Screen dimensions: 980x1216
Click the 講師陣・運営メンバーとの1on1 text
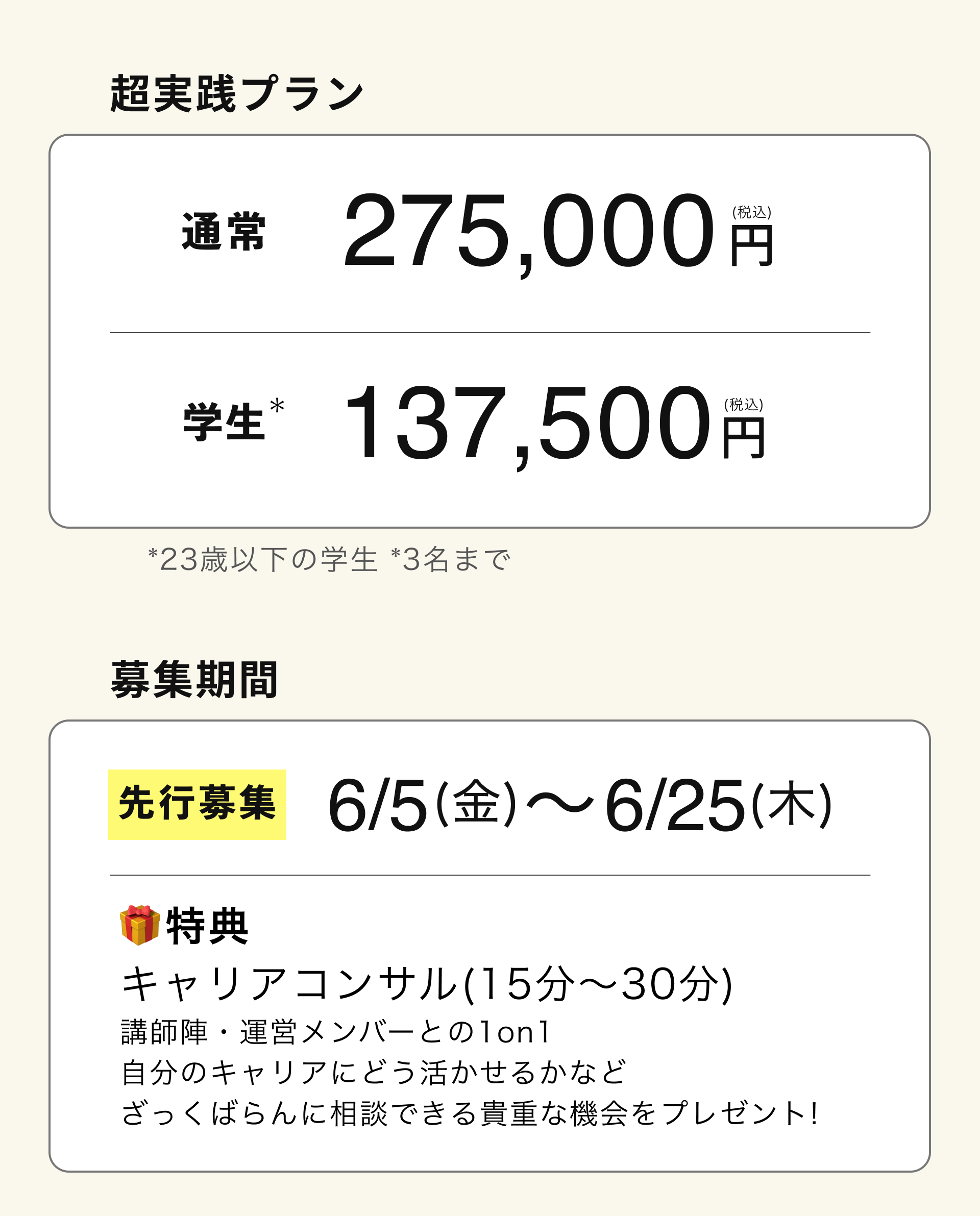pyautogui.click(x=336, y=1032)
